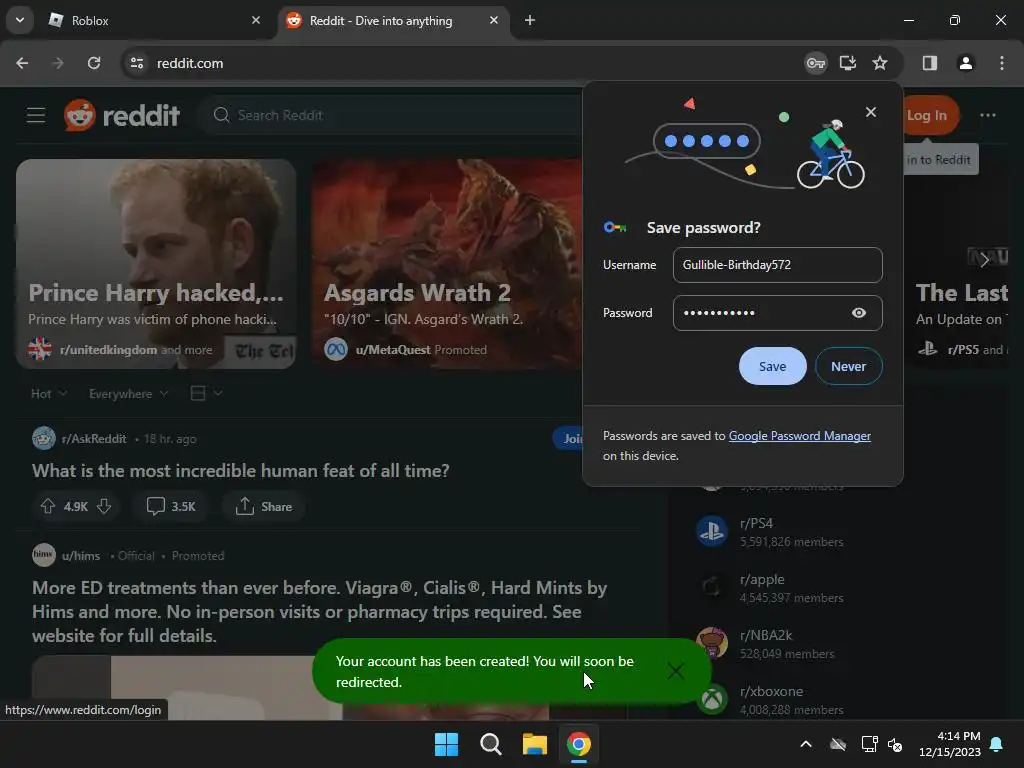Click the password manager key icon
1024x768 pixels.
coord(816,63)
